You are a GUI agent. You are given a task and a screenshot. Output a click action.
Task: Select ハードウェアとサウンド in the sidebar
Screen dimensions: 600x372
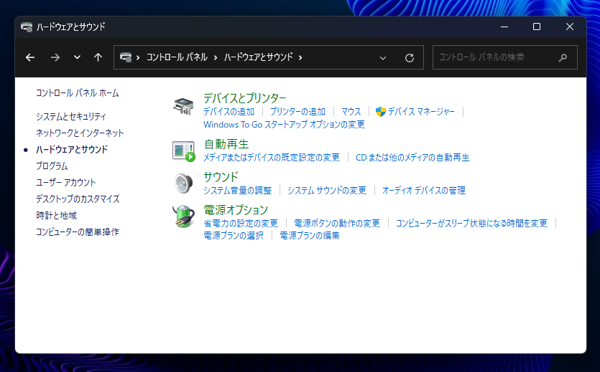72,149
